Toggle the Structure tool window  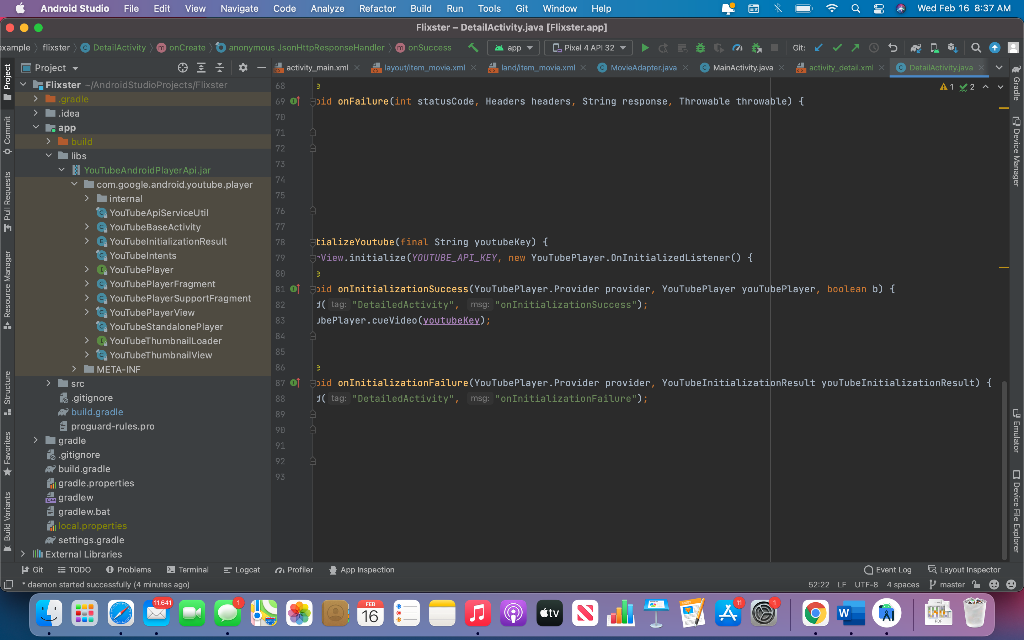[x=7, y=393]
